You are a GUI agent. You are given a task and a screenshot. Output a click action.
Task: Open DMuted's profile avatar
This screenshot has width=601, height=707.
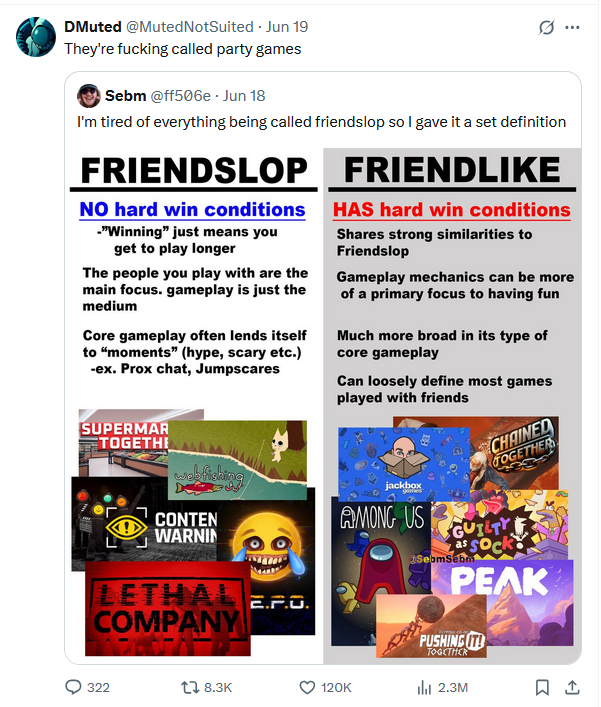36,37
